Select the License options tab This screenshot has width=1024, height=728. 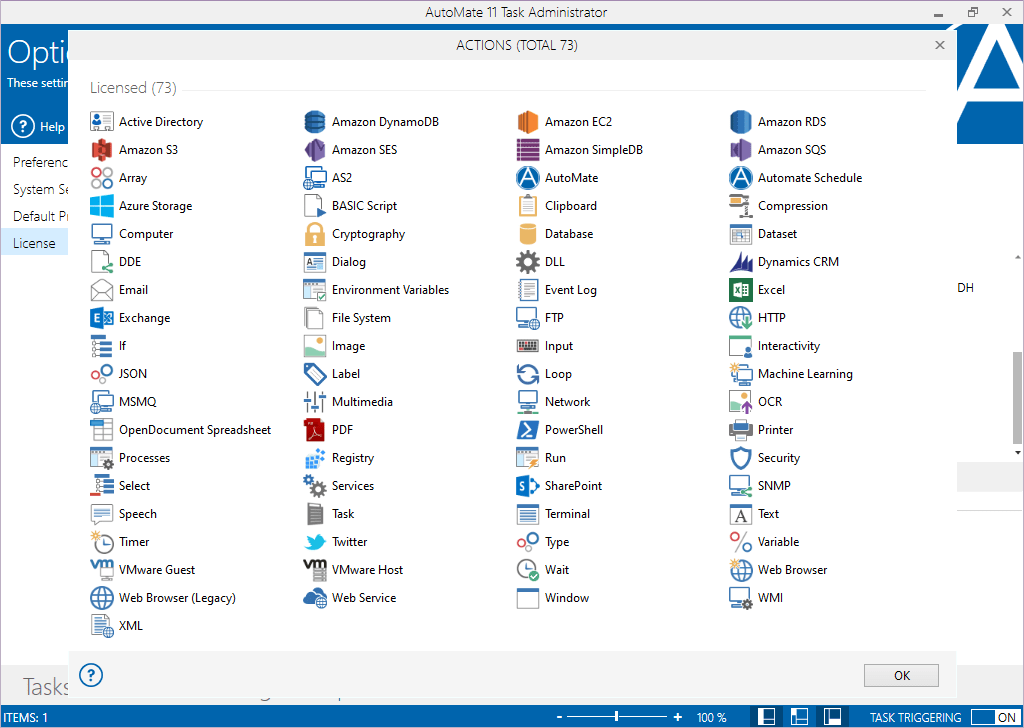34,243
